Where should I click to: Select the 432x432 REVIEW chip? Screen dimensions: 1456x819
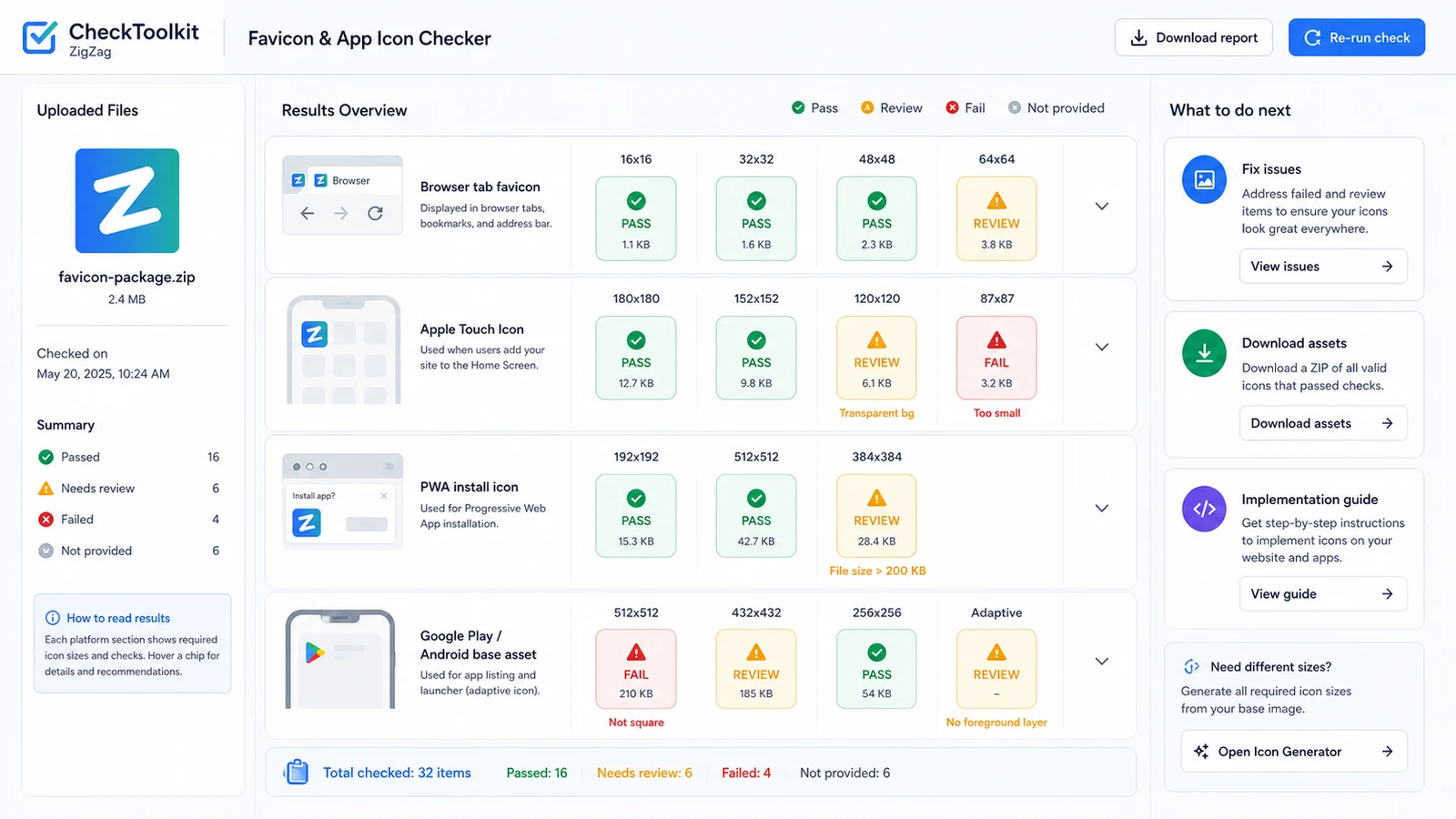pos(756,669)
